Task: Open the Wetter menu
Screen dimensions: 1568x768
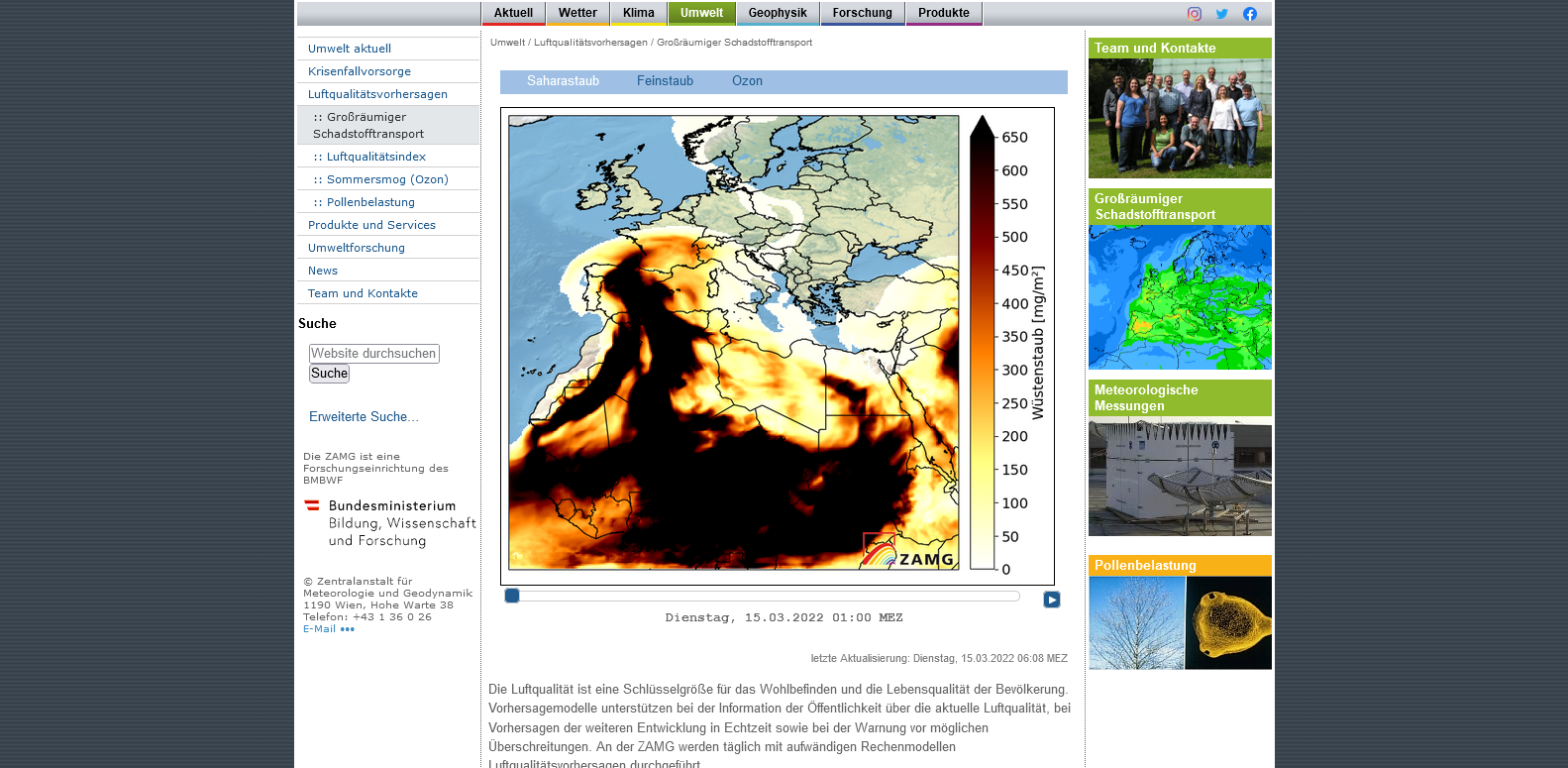Action: coord(577,13)
